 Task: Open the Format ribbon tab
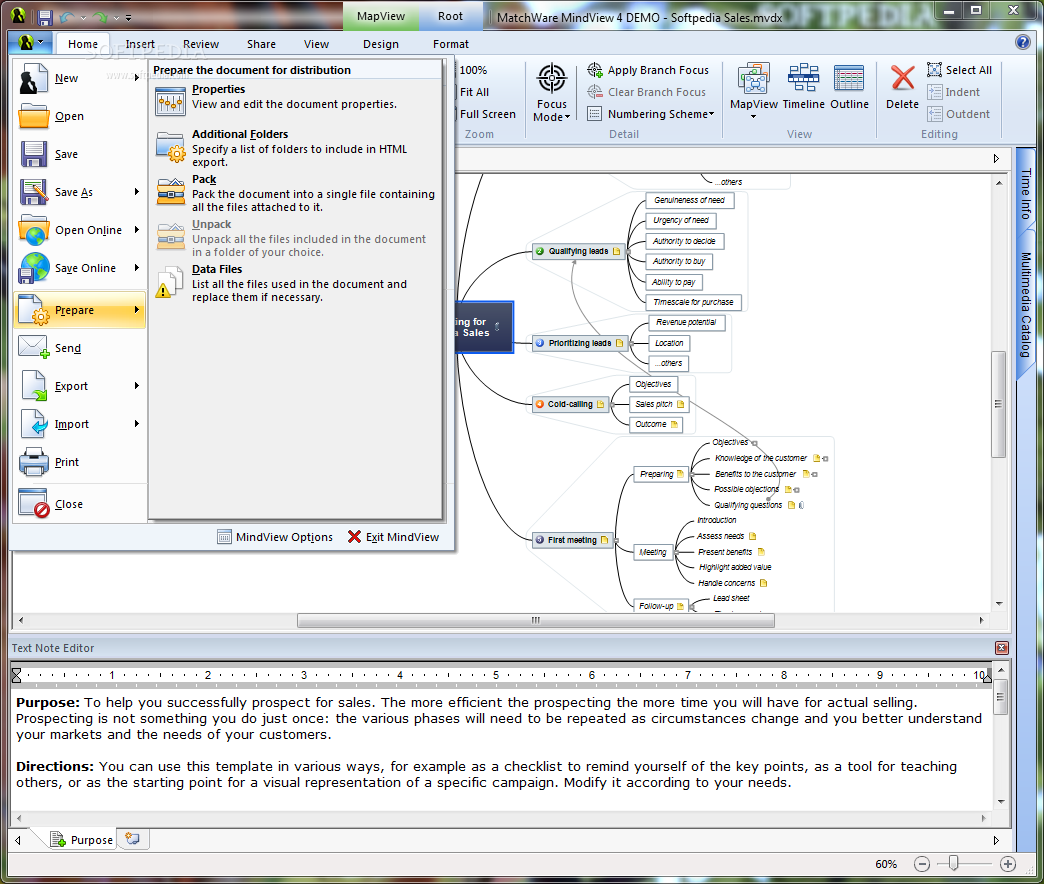pyautogui.click(x=451, y=44)
